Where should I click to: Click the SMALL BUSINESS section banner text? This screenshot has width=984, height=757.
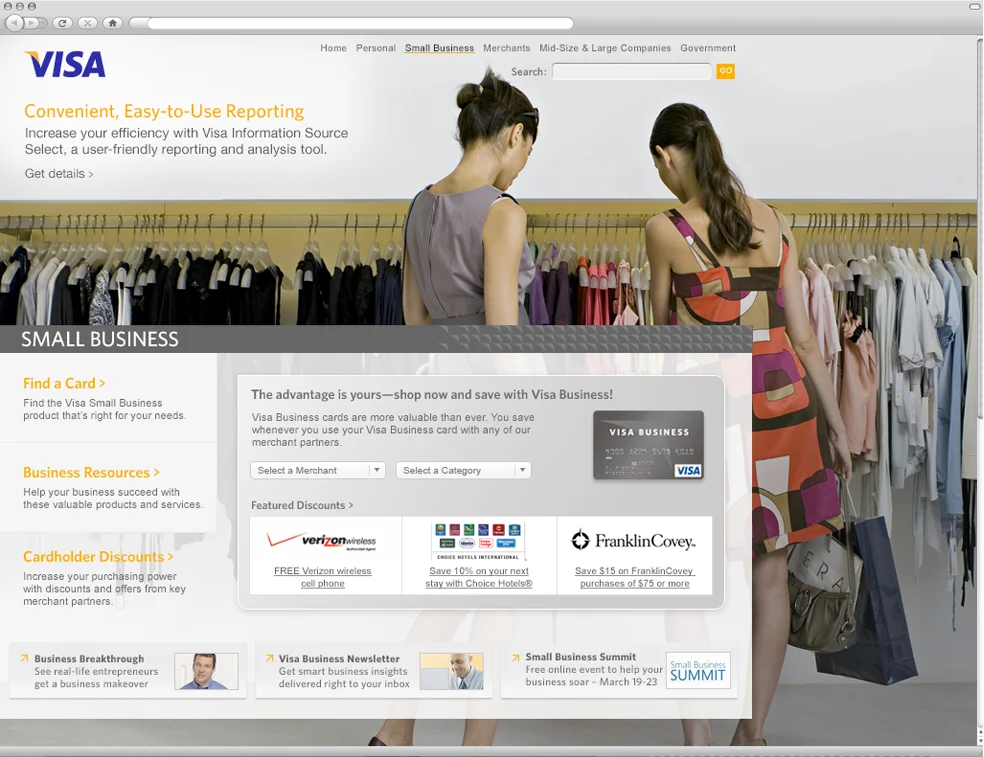(x=100, y=339)
